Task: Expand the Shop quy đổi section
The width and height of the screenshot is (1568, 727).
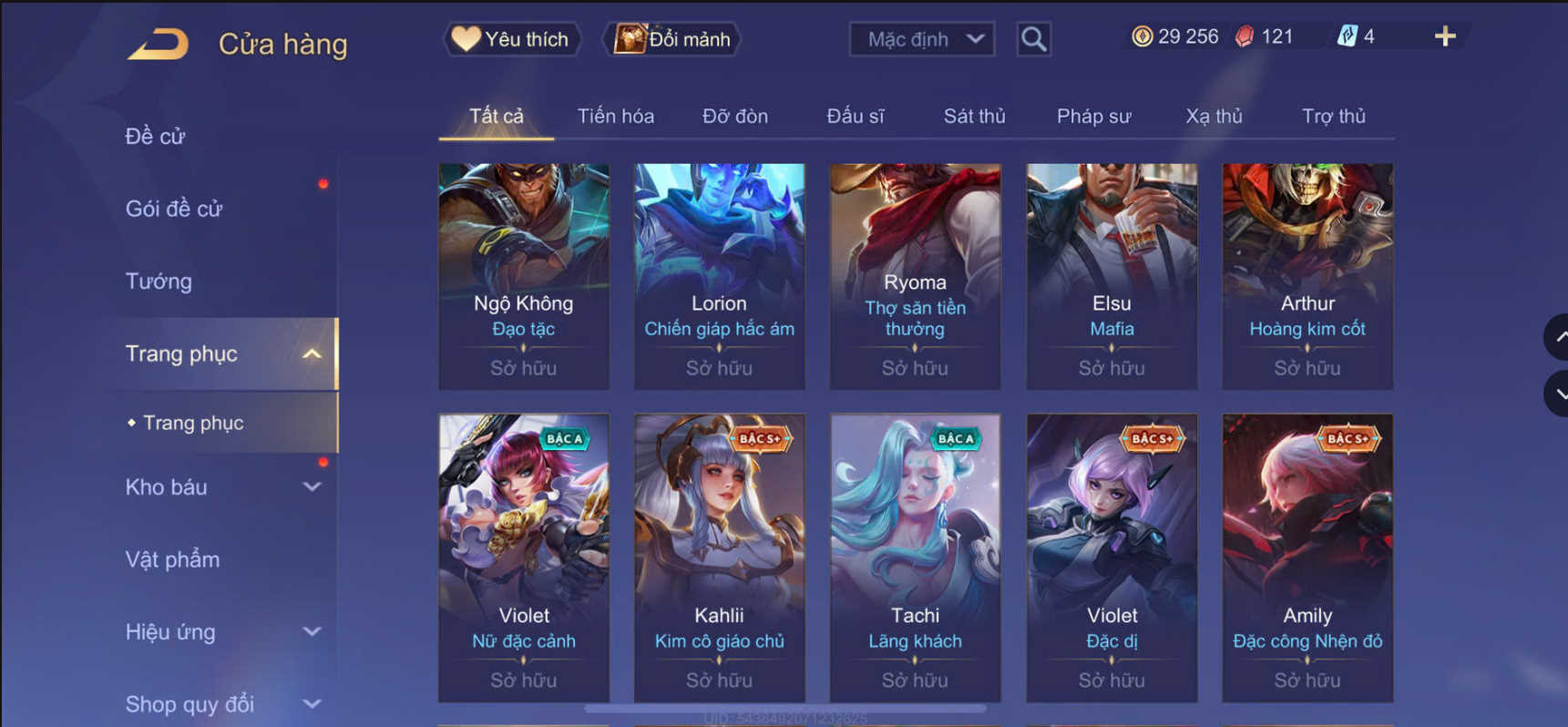Action: point(312,704)
